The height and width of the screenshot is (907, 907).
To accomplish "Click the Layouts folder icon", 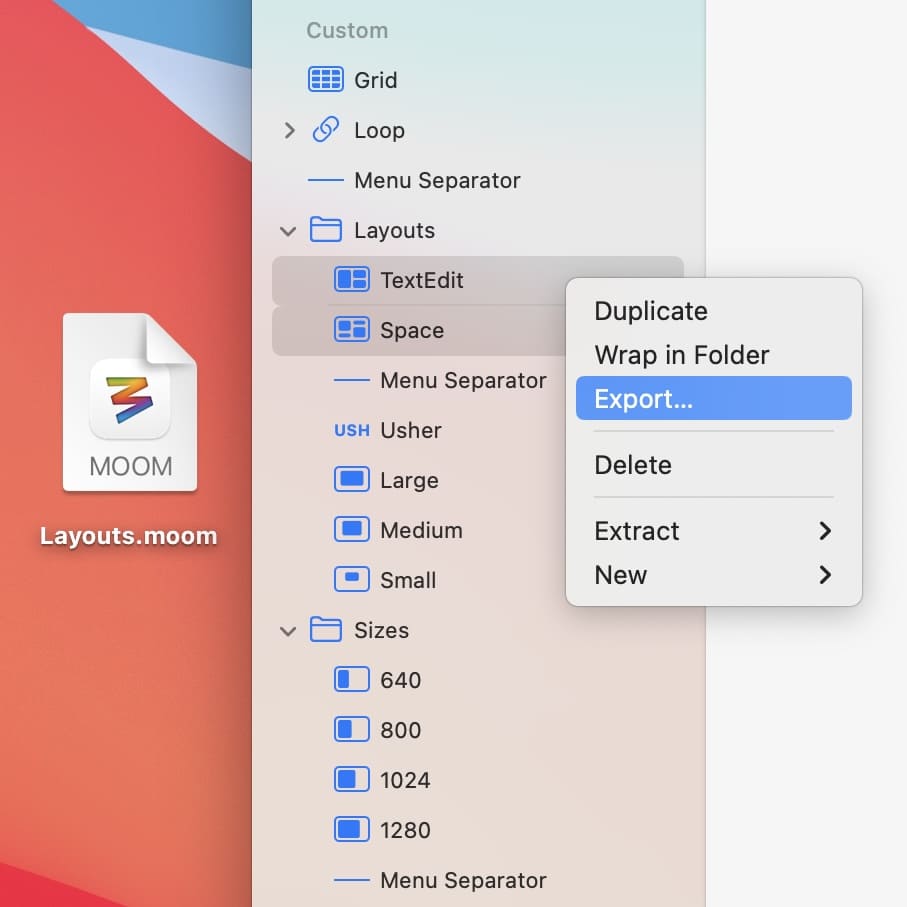I will point(326,229).
